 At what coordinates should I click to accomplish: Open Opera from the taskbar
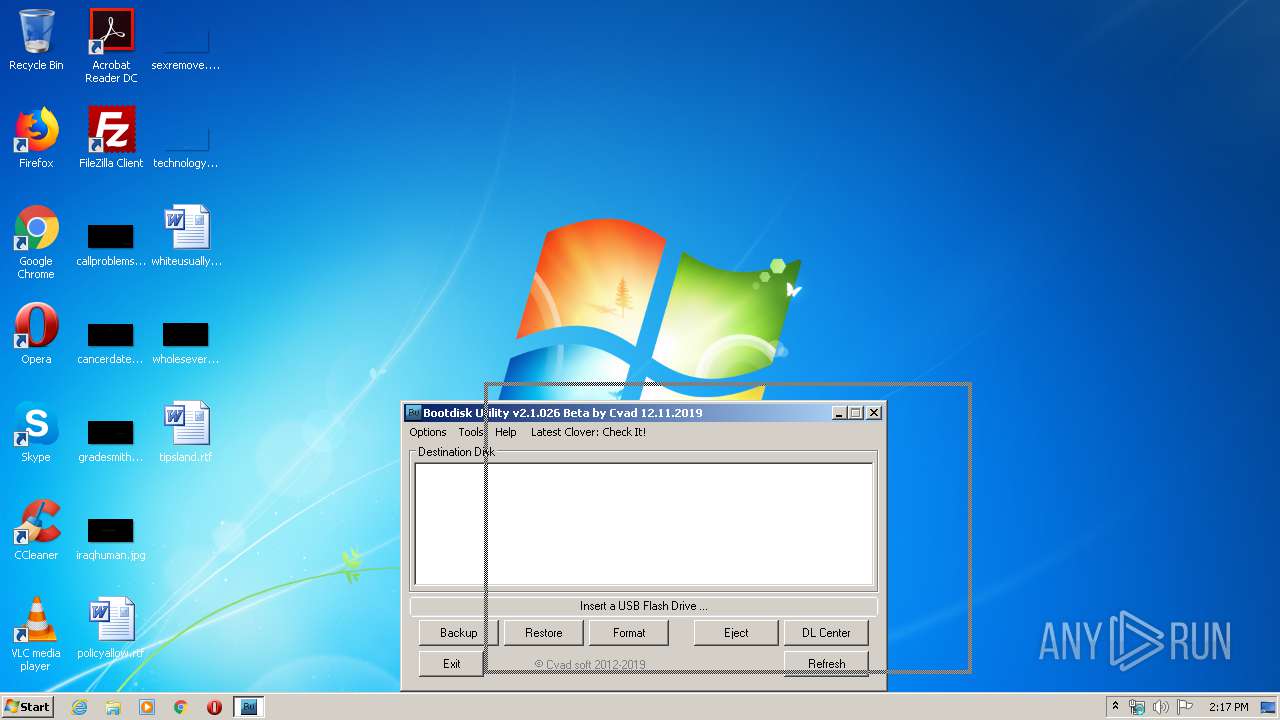click(214, 707)
